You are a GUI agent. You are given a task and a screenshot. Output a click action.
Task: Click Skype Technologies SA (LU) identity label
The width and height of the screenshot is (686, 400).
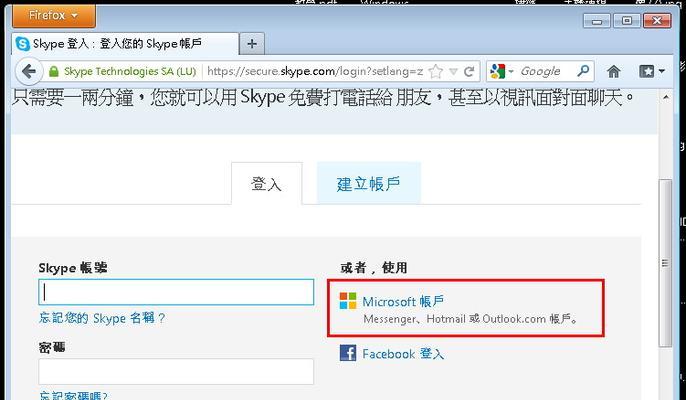click(130, 71)
